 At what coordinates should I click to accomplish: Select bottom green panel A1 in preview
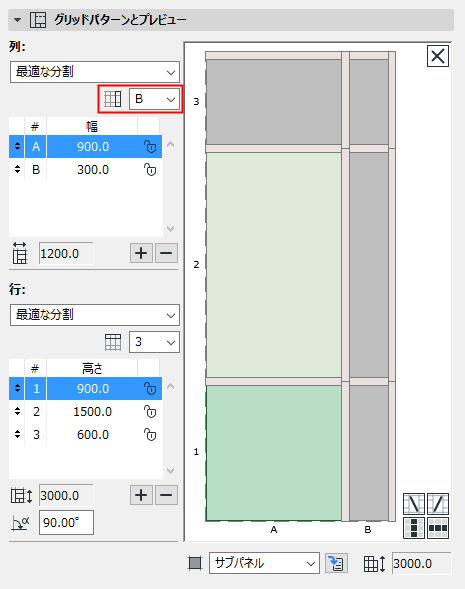(x=274, y=453)
